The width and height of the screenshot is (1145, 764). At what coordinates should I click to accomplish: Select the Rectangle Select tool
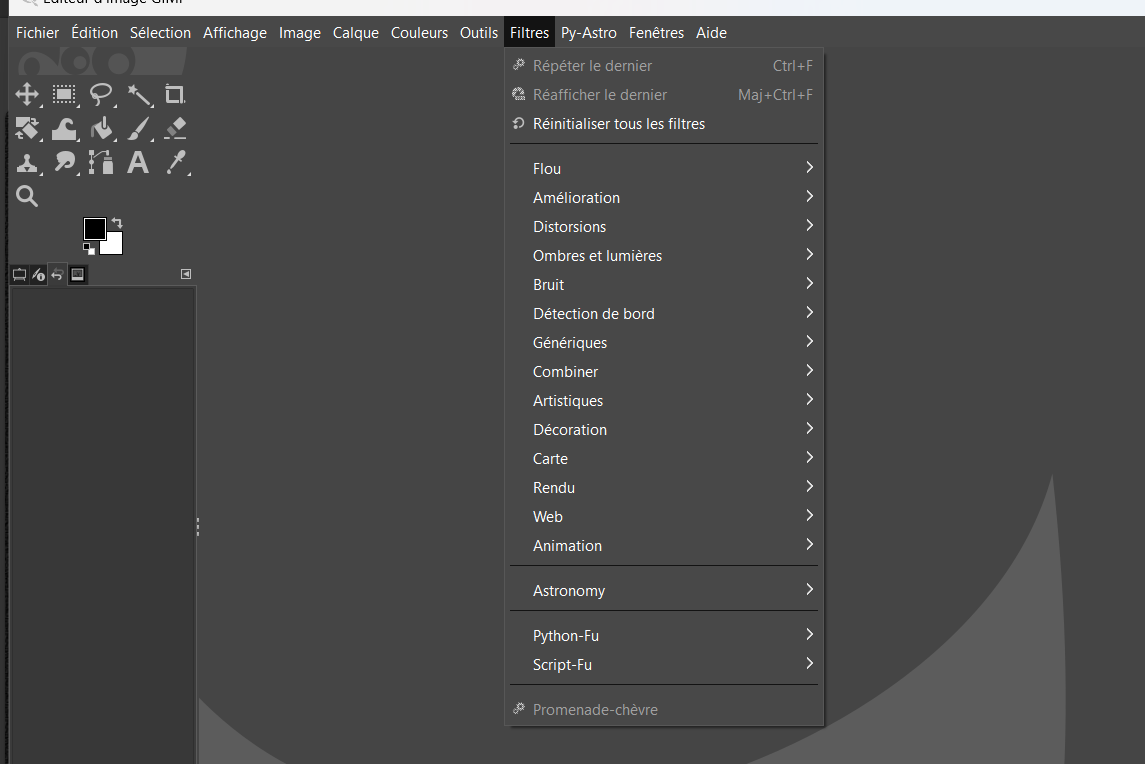point(64,95)
